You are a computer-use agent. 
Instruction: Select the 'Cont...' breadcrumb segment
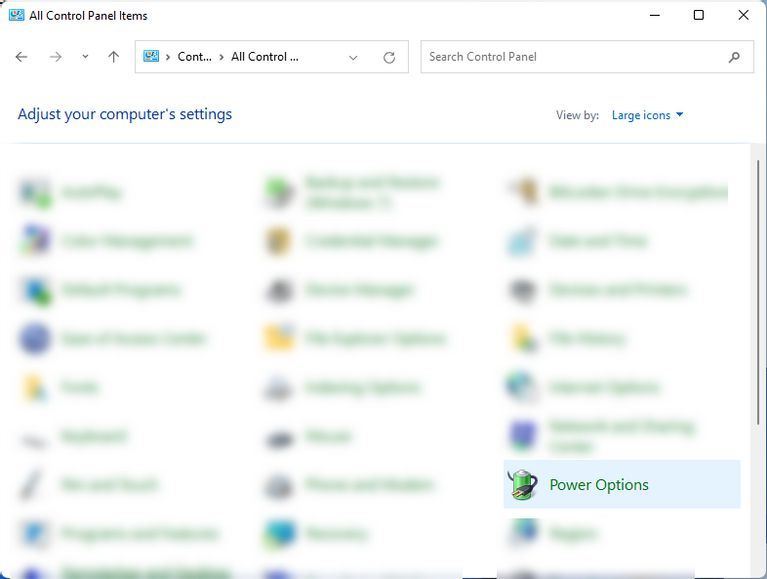click(x=194, y=57)
